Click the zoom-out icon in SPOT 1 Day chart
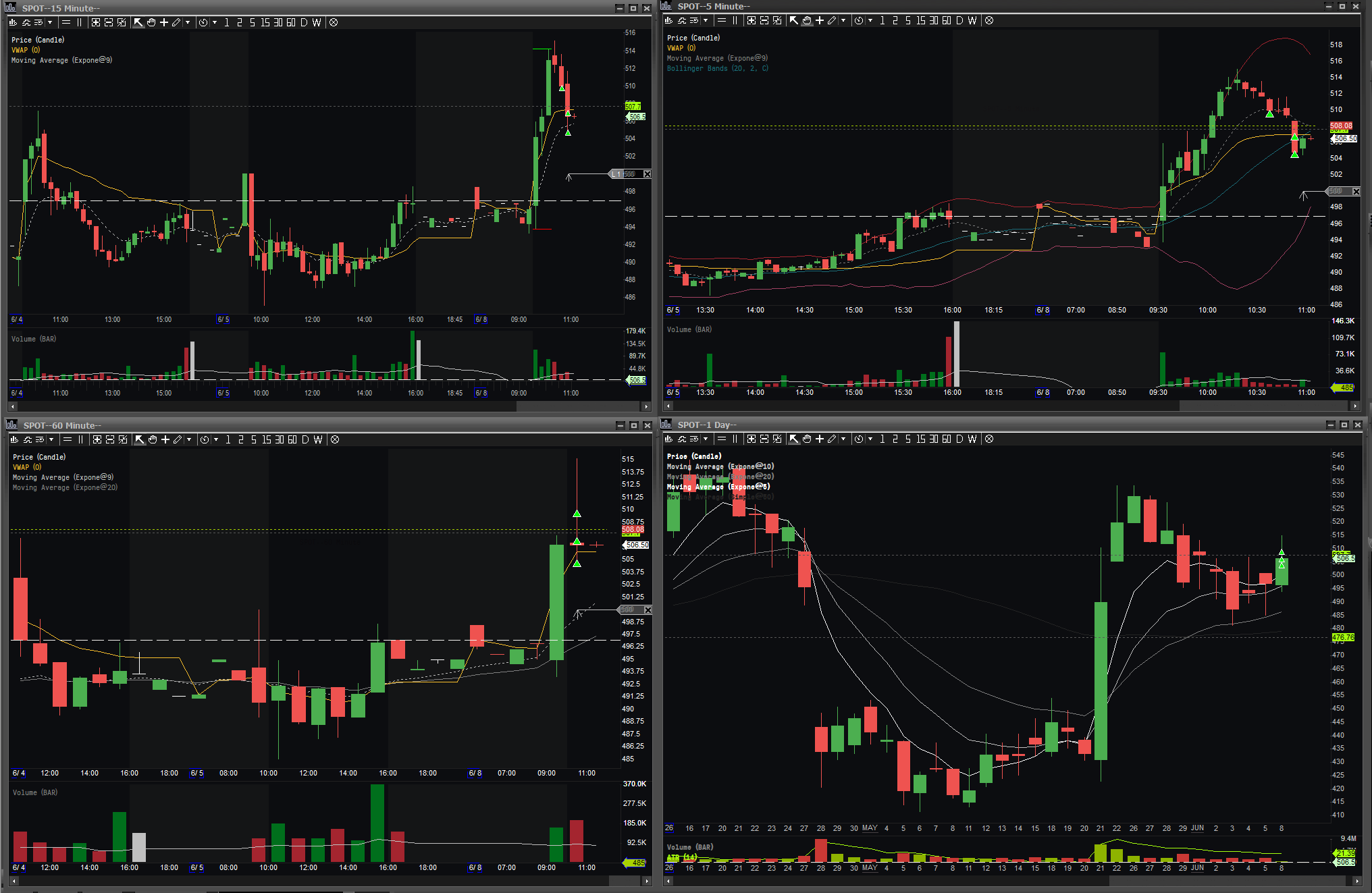 coord(764,439)
